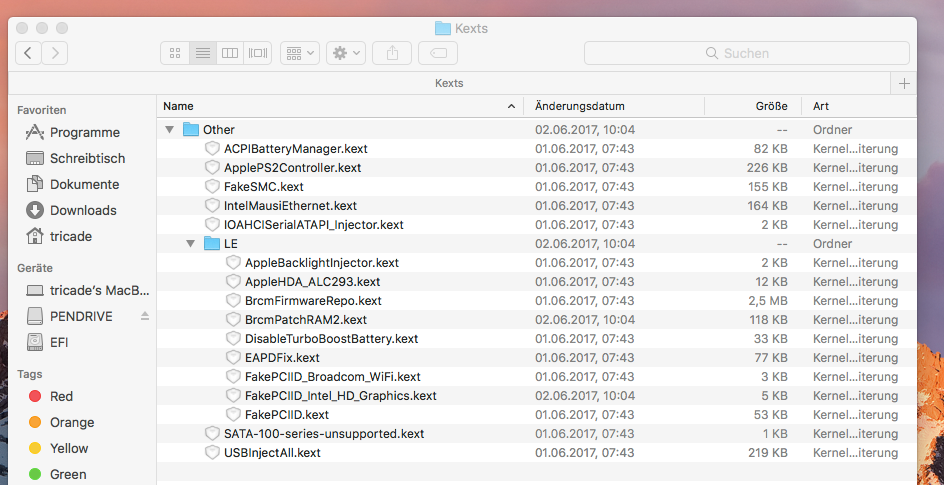This screenshot has height=485, width=944.
Task: Eject the PENDRIVE volume
Action: click(x=144, y=316)
